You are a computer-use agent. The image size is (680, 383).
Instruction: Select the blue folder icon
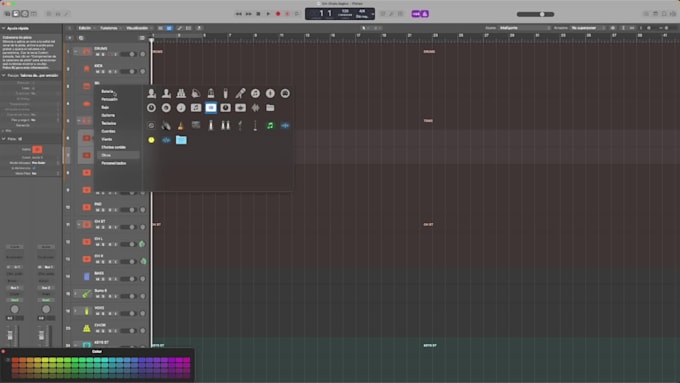click(181, 140)
